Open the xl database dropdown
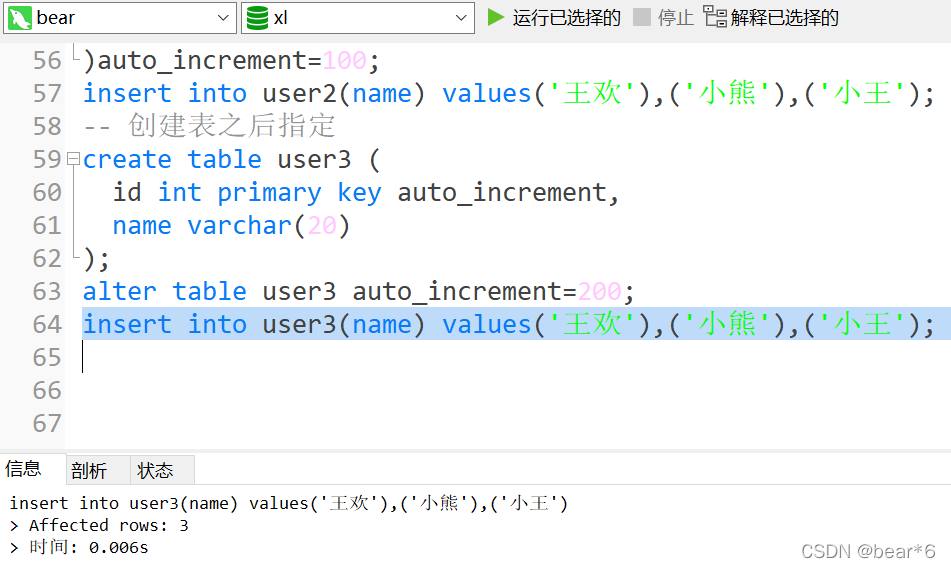Viewport: 951px width, 568px height. tap(358, 18)
